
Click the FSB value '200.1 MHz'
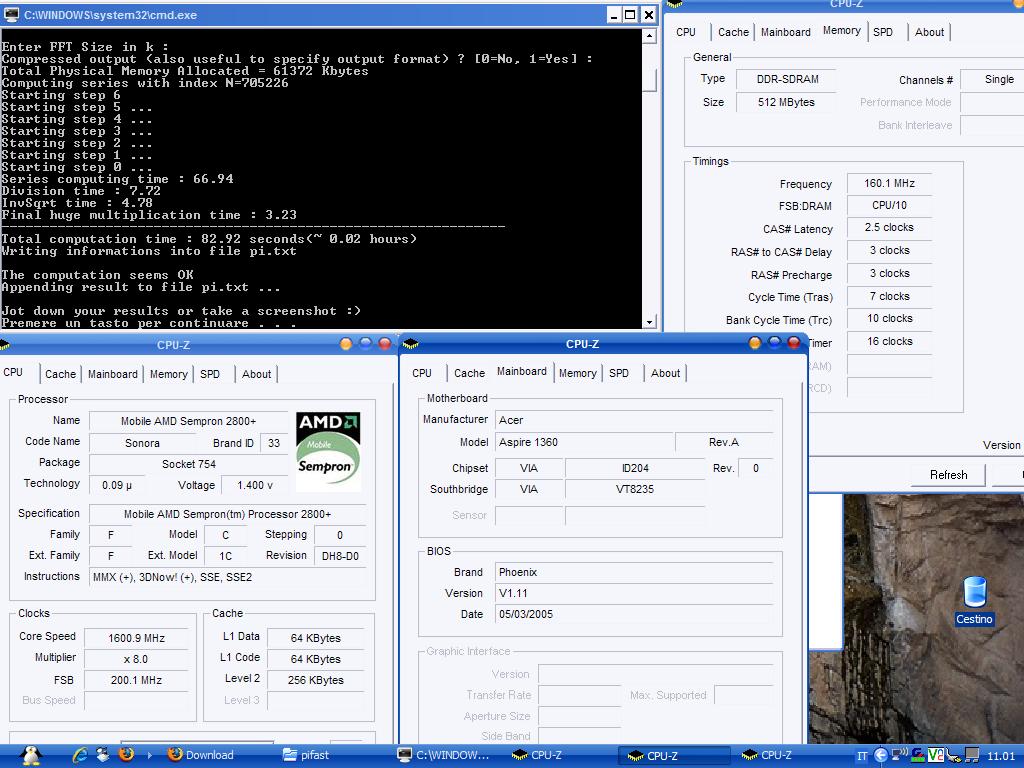click(136, 680)
